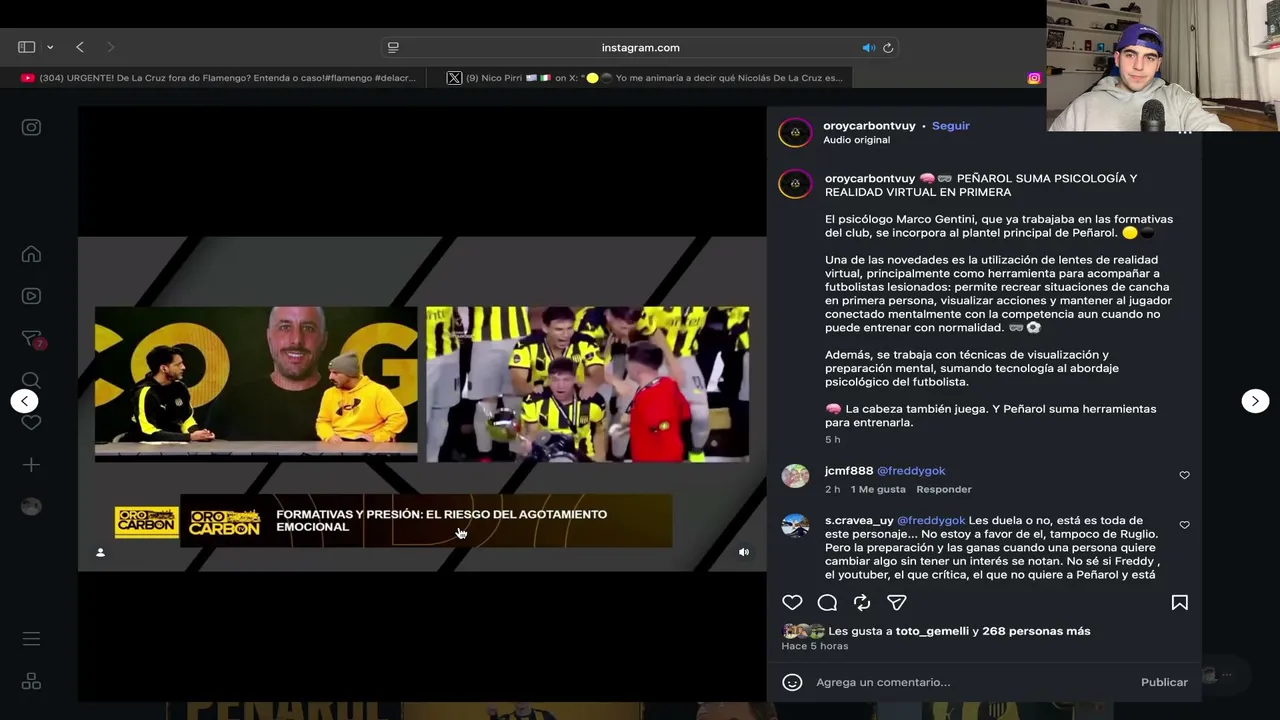Go back with the browser back arrow

click(80, 47)
